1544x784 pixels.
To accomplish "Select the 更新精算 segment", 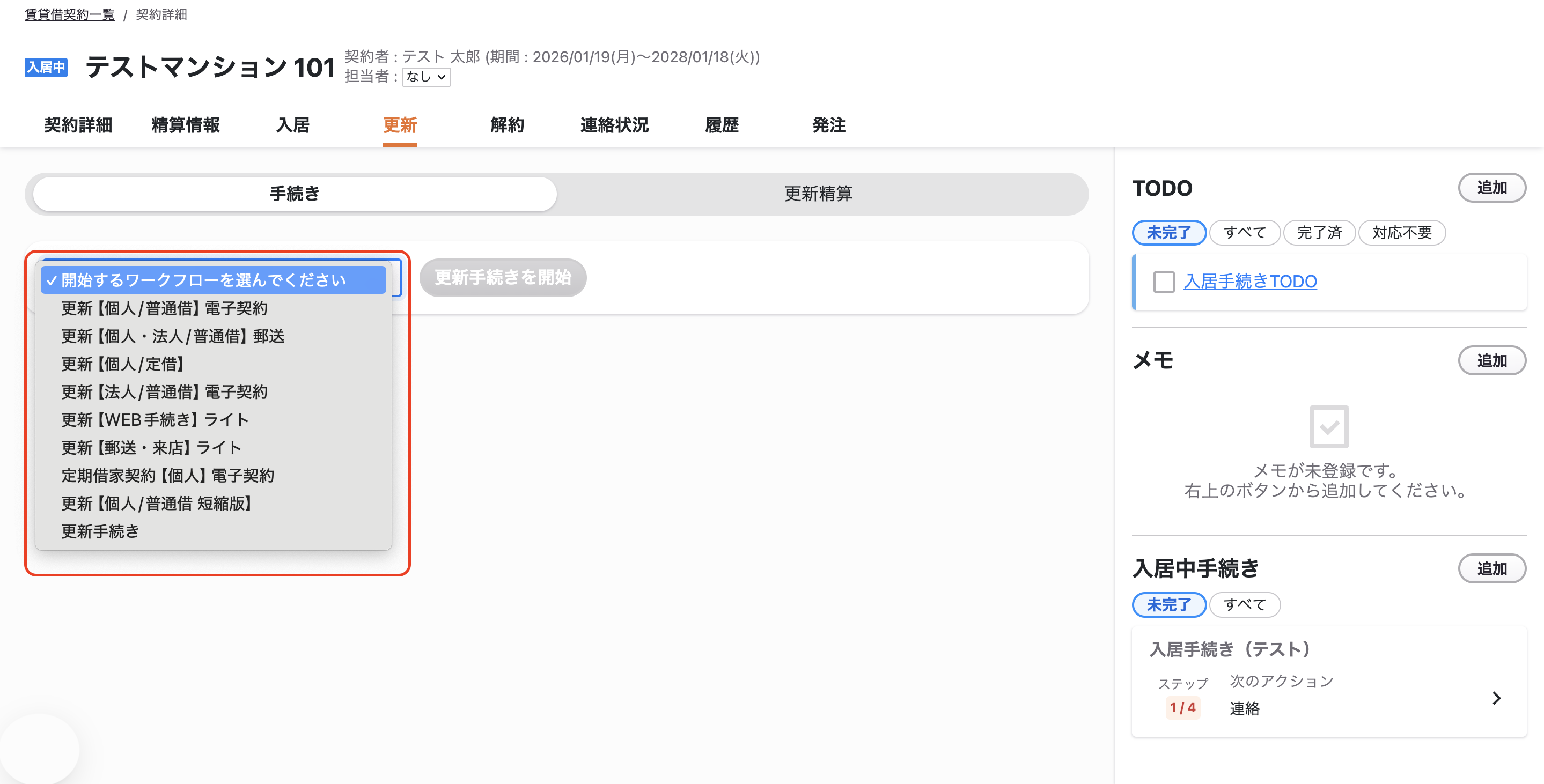I will 819,194.
